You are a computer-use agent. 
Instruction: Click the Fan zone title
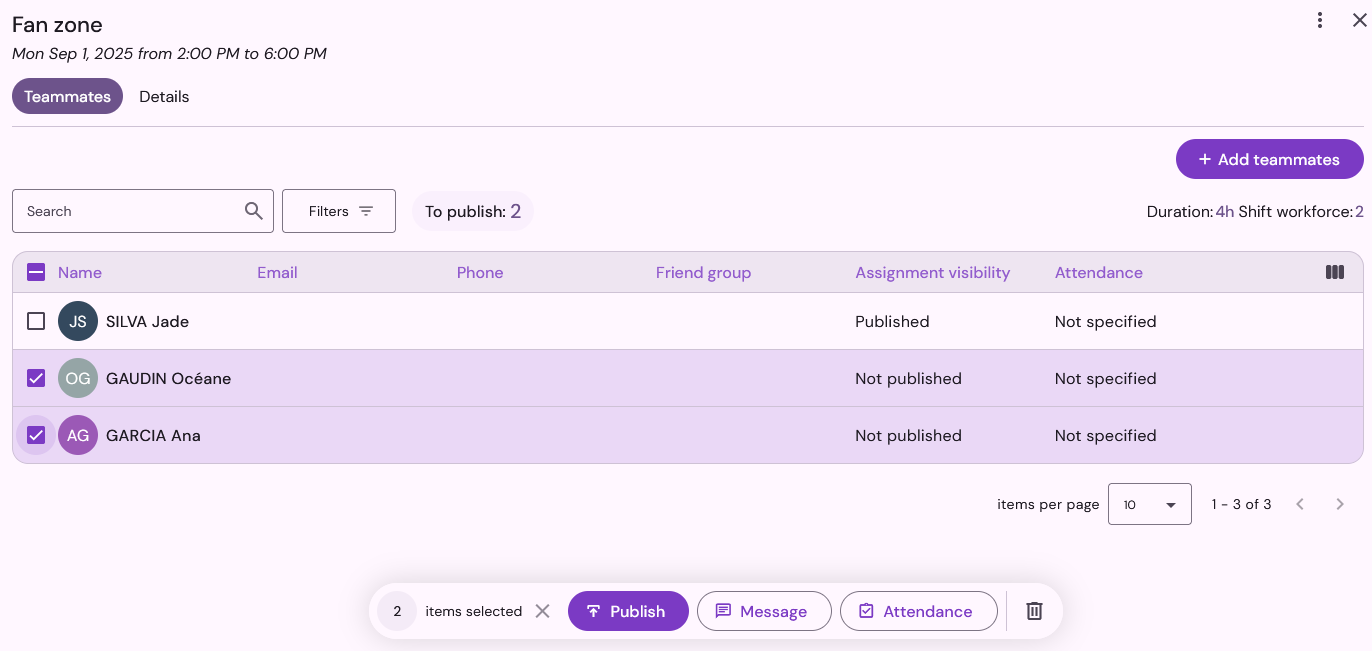[57, 24]
